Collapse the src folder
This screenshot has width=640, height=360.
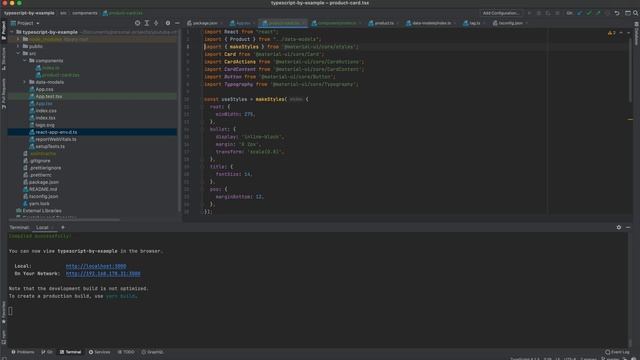18,53
